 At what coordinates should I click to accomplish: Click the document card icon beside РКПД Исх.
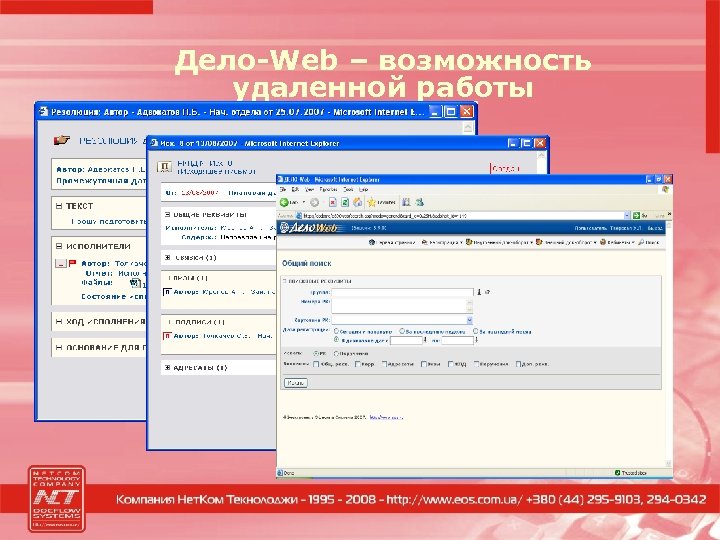point(164,167)
